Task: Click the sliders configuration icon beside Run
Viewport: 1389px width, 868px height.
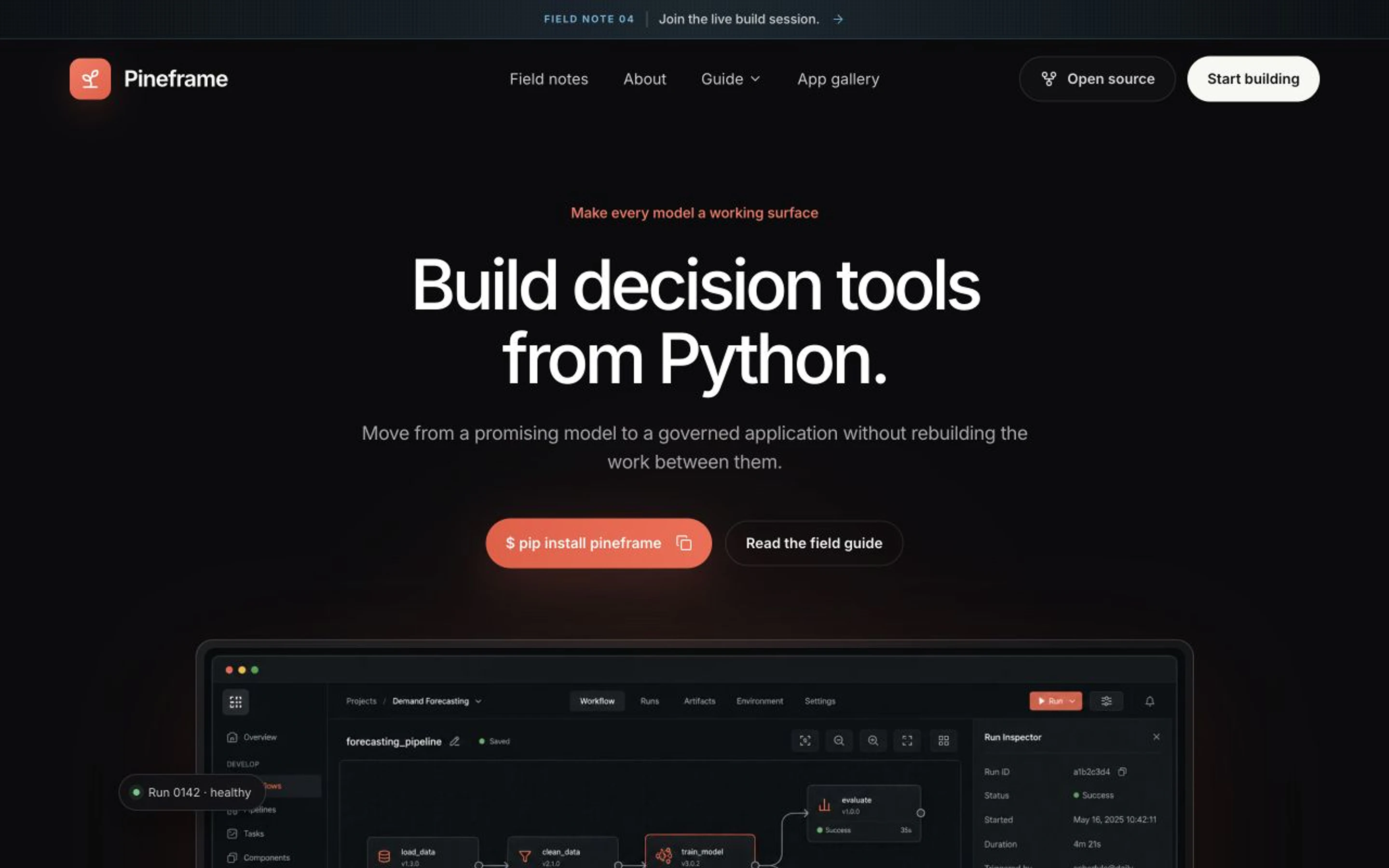Action: [x=1106, y=701]
